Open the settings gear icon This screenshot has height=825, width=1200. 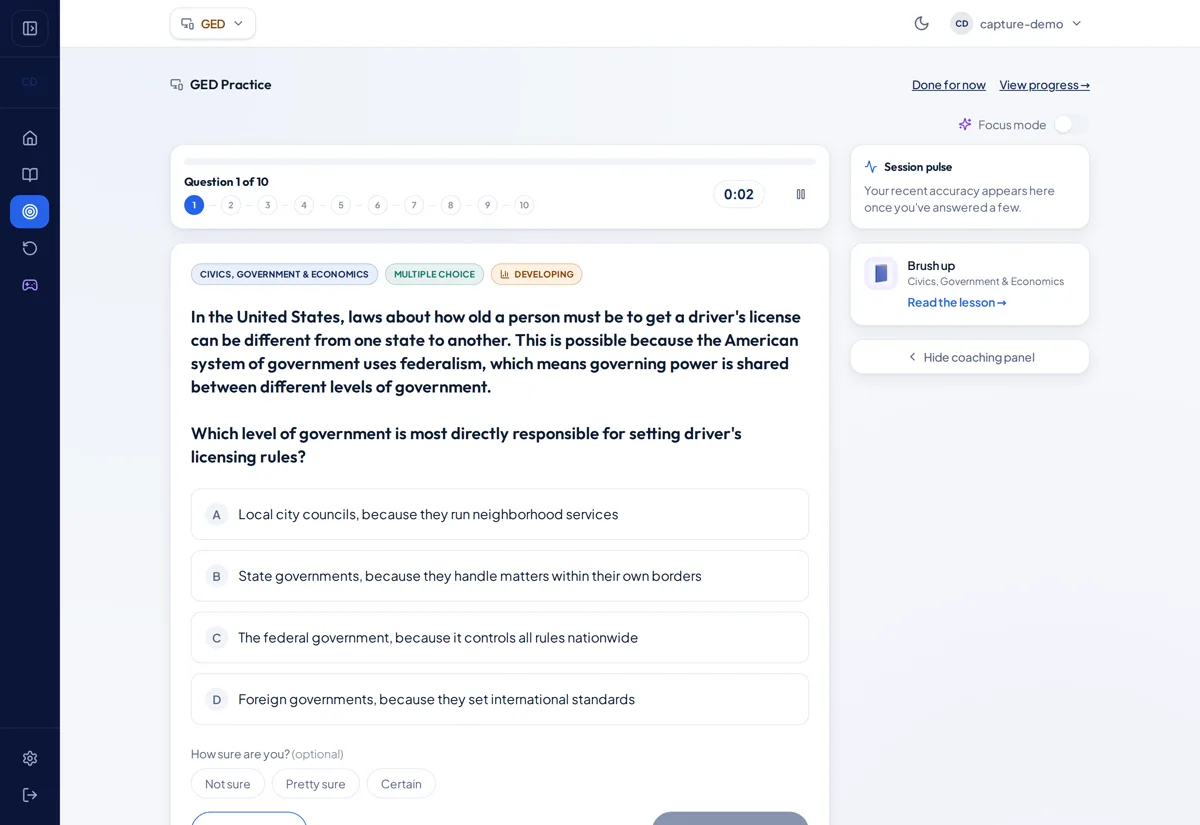(x=30, y=758)
